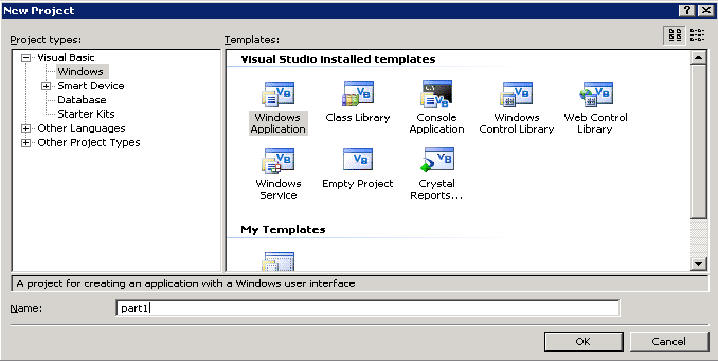
Task: Select Visual Basic in project types
Action: [x=66, y=58]
